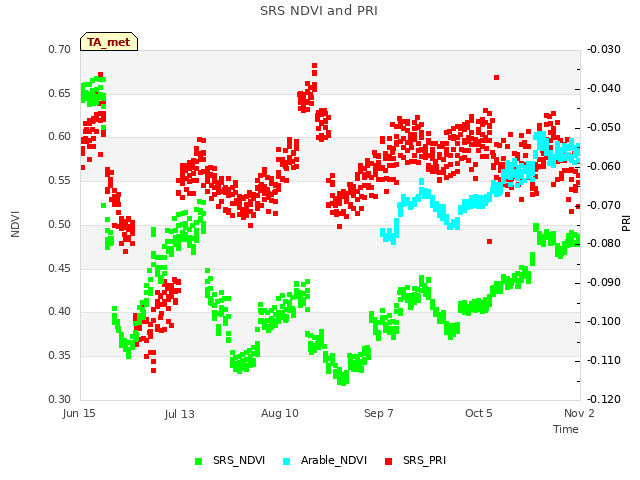Click the Oct 5 date tick label
The width and height of the screenshot is (640, 480).
pos(479,413)
